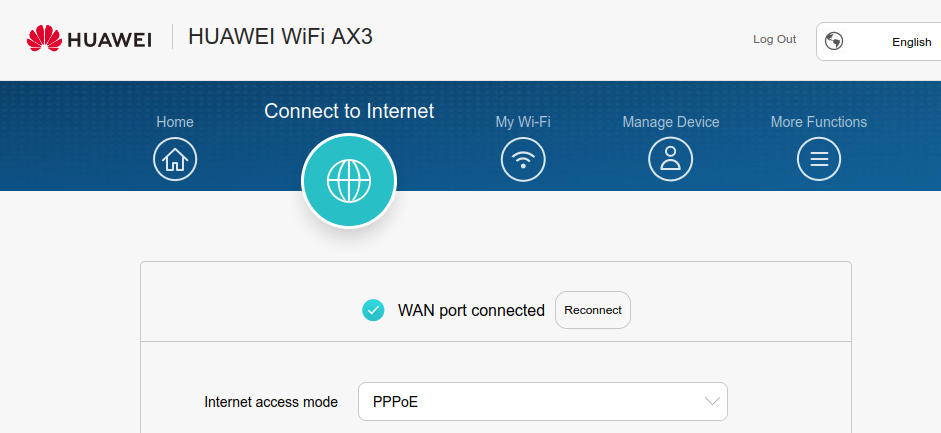Switch to the Manage Device tab label
The width and height of the screenshot is (941, 433).
pos(670,122)
